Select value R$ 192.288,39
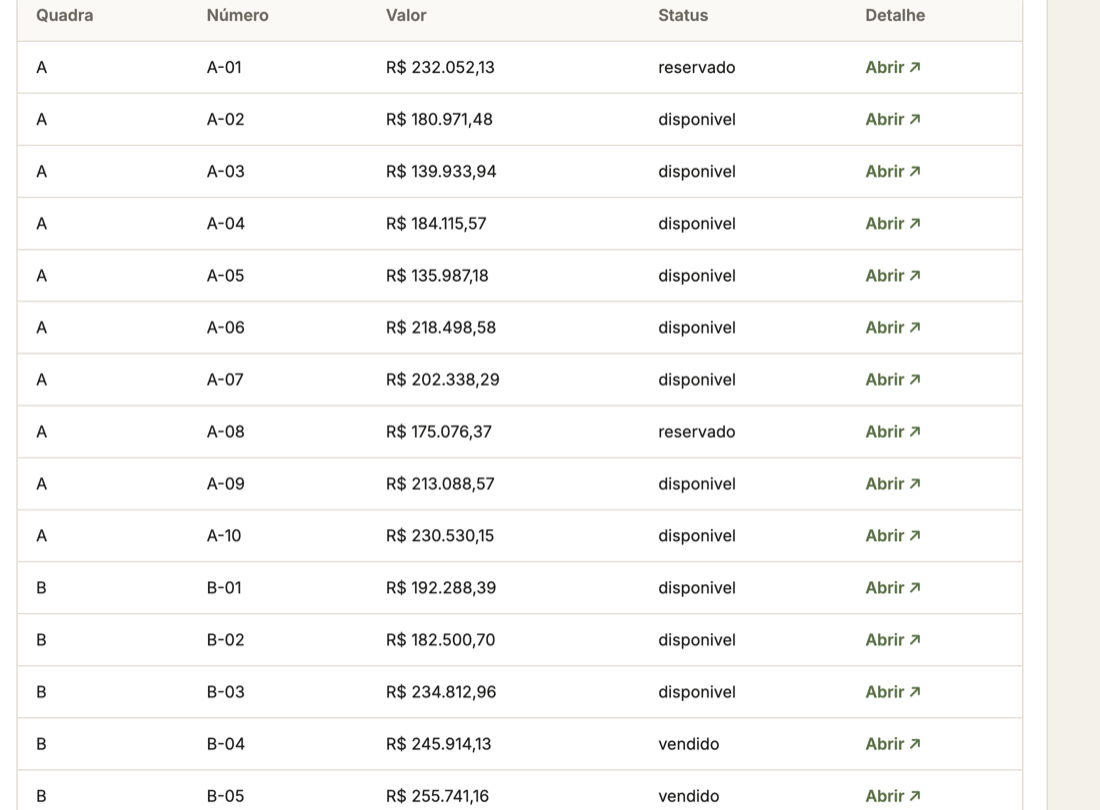1100x810 pixels. tap(441, 588)
